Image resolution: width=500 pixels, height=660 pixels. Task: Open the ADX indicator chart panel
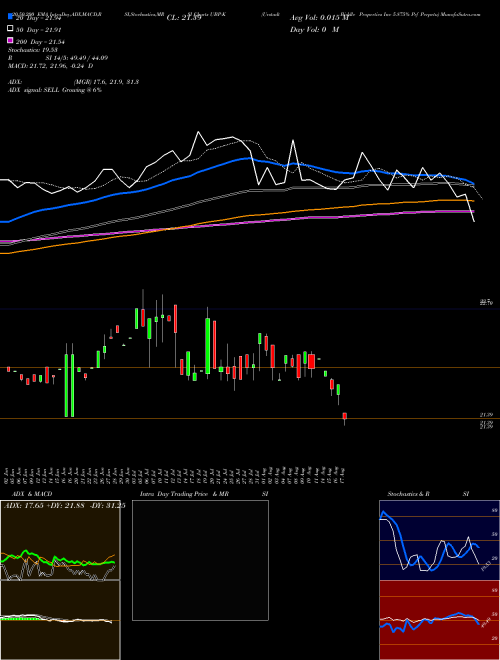pyautogui.click(x=60, y=540)
